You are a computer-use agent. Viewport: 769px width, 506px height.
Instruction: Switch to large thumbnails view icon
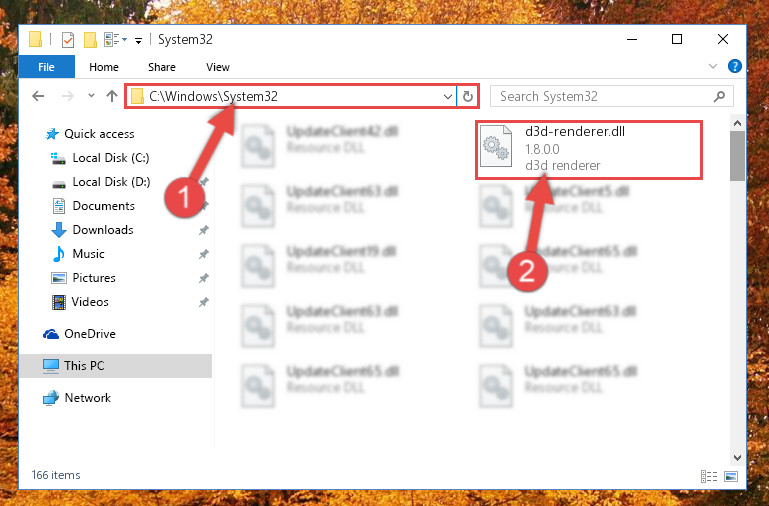pos(731,476)
